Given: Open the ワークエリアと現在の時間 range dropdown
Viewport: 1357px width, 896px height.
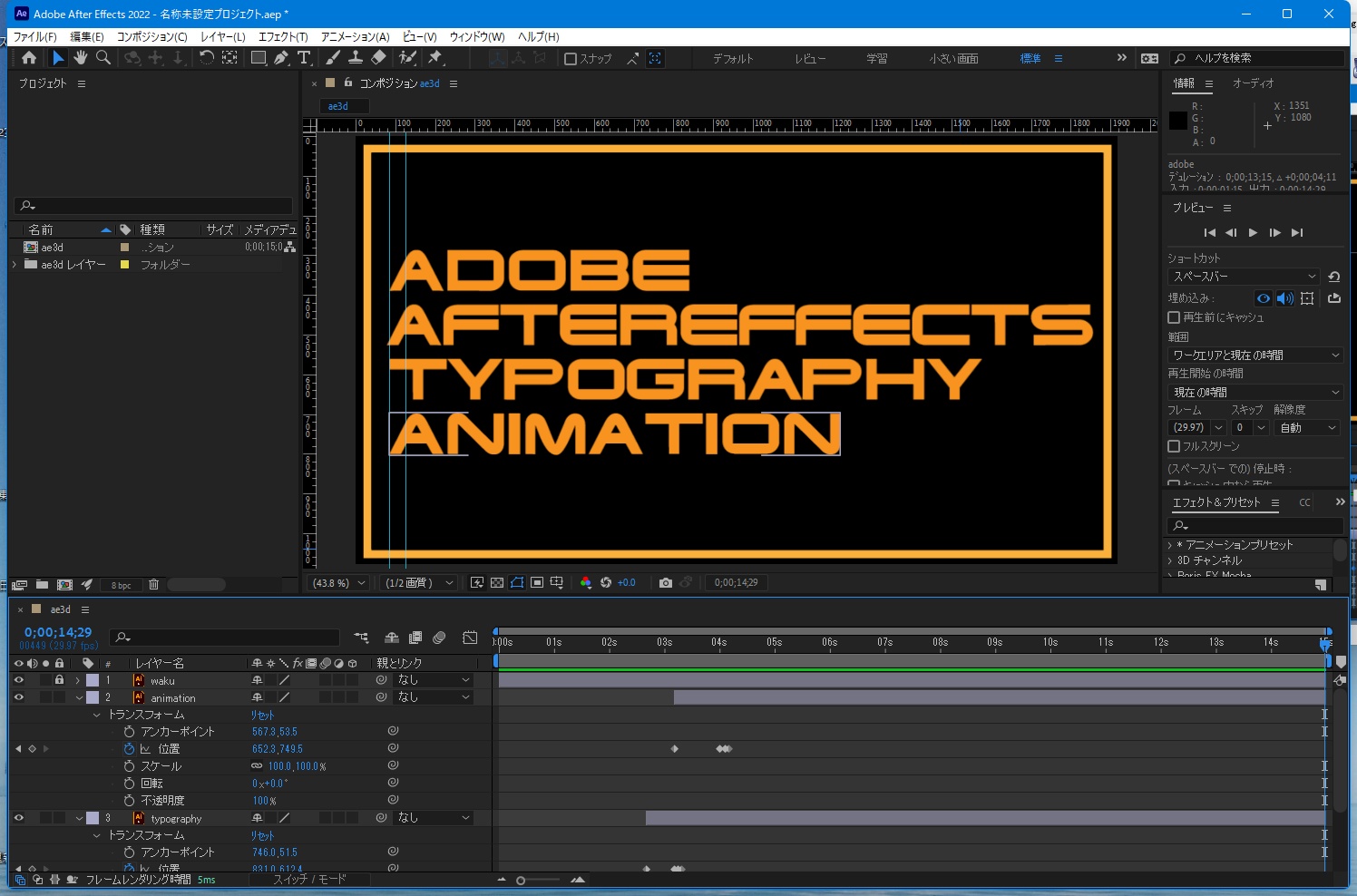Looking at the screenshot, I should pyautogui.click(x=1255, y=355).
